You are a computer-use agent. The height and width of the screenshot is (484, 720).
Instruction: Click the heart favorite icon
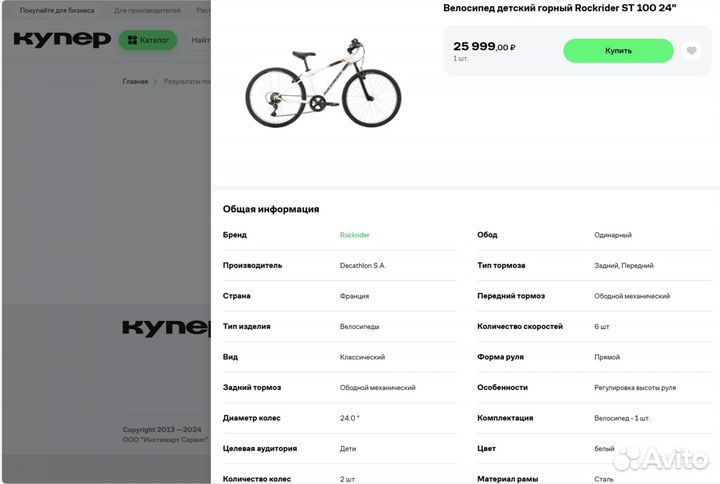[x=692, y=51]
